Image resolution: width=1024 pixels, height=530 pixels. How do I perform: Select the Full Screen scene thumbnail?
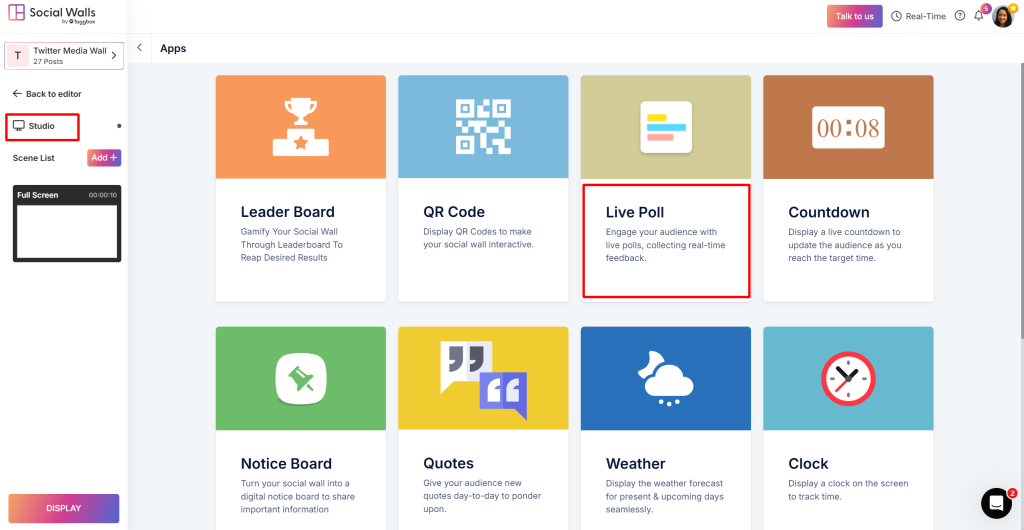point(67,225)
